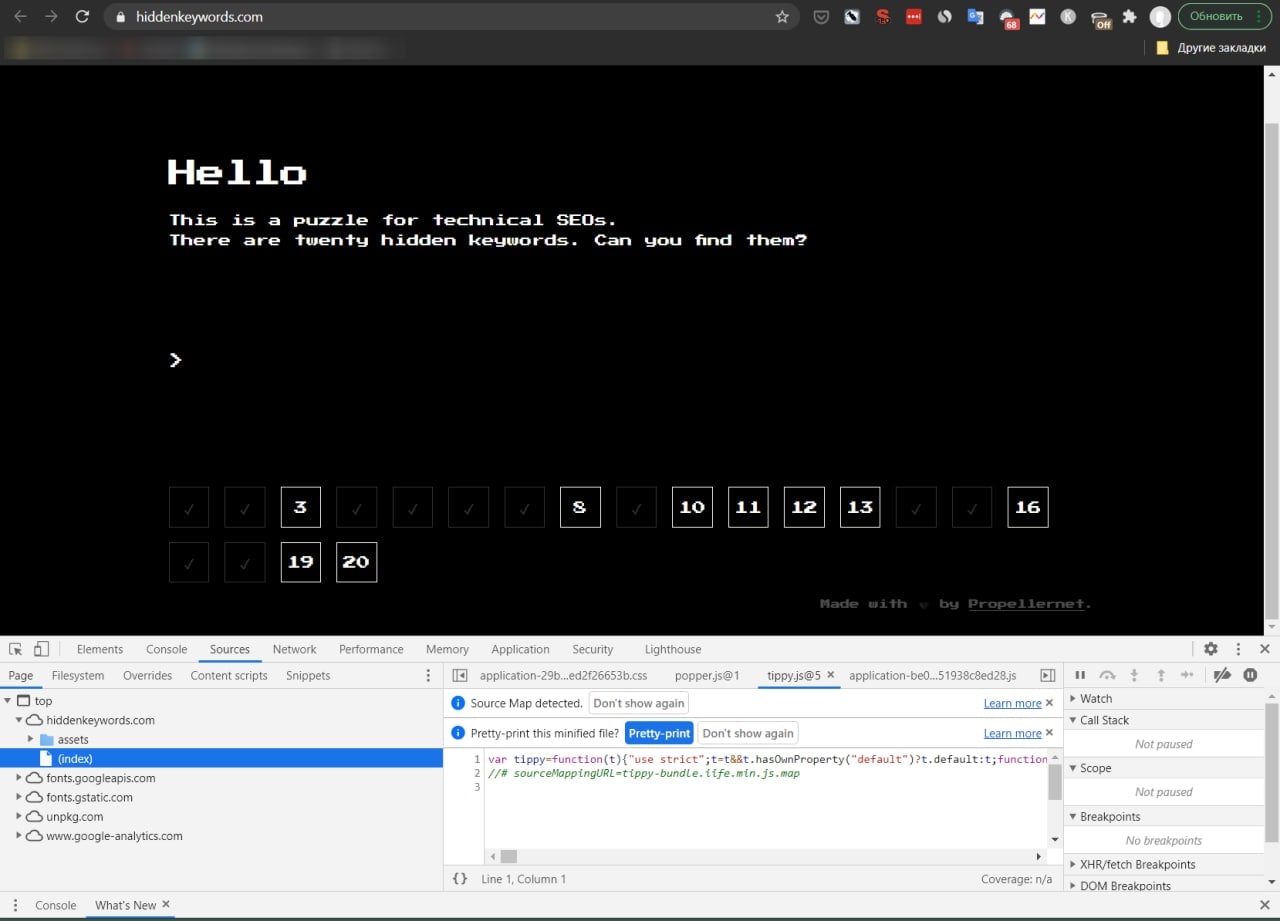Follow the Propellernet link
This screenshot has width=1280, height=921.
tap(1027, 604)
